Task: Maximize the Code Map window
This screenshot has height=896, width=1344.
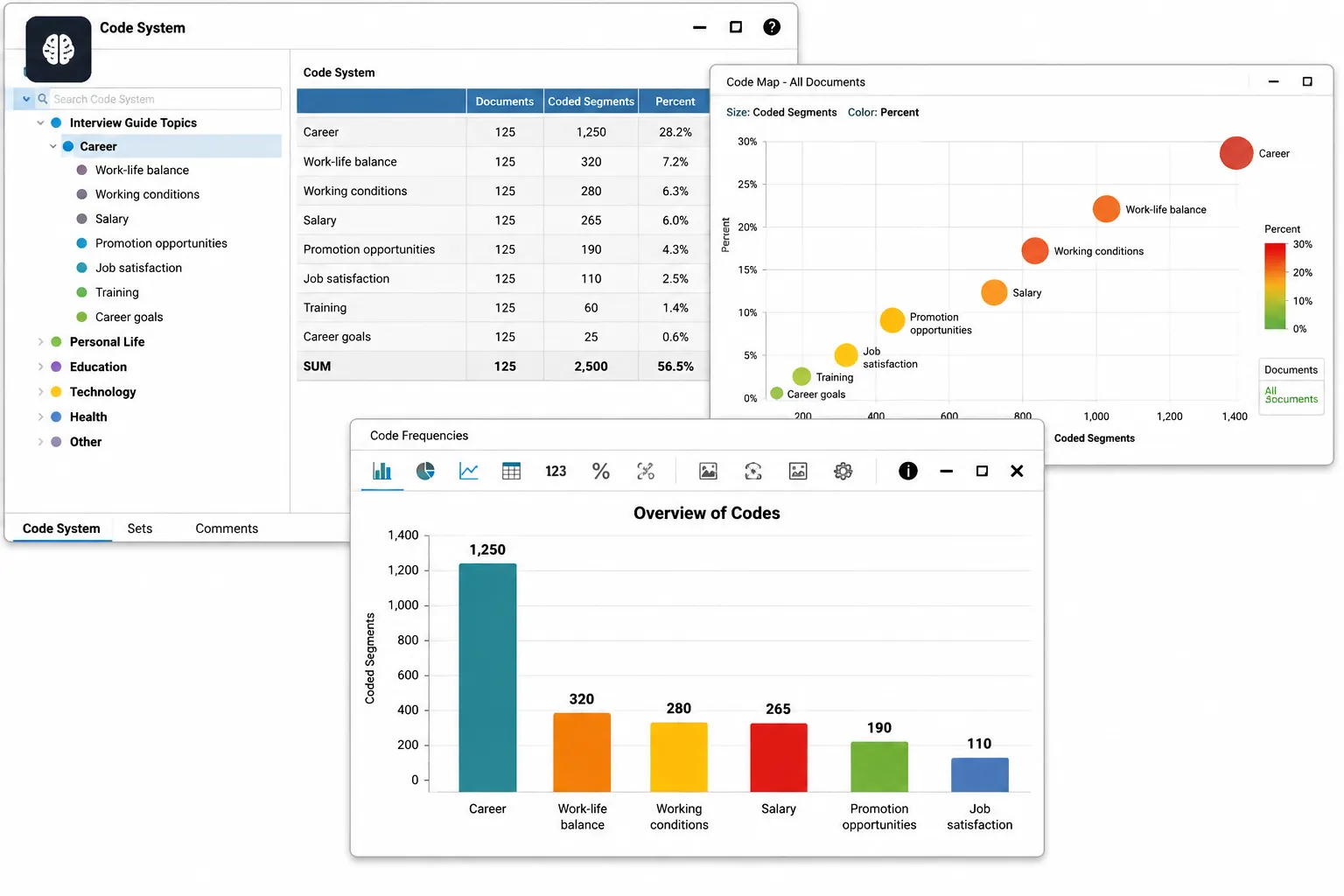Action: pyautogui.click(x=1307, y=81)
